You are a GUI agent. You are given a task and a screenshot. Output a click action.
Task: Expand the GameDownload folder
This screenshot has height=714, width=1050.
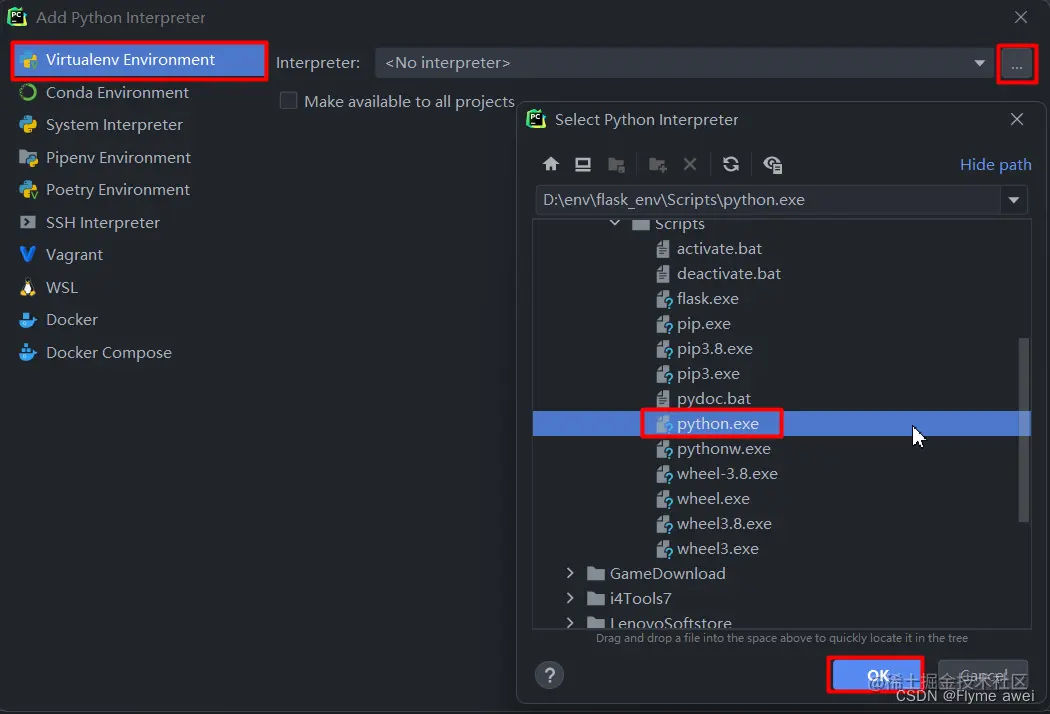pyautogui.click(x=570, y=573)
